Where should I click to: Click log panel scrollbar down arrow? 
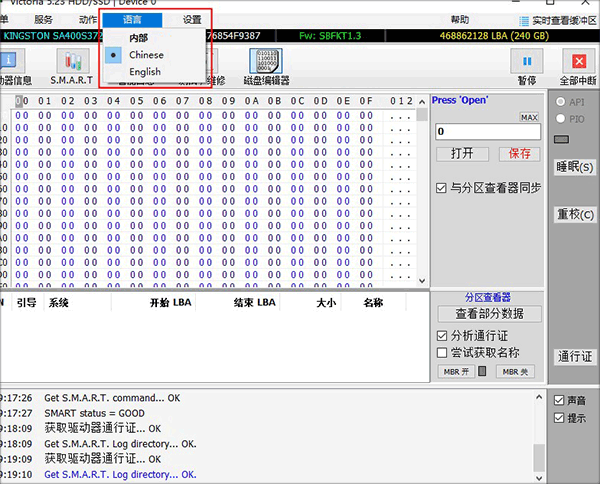click(539, 478)
